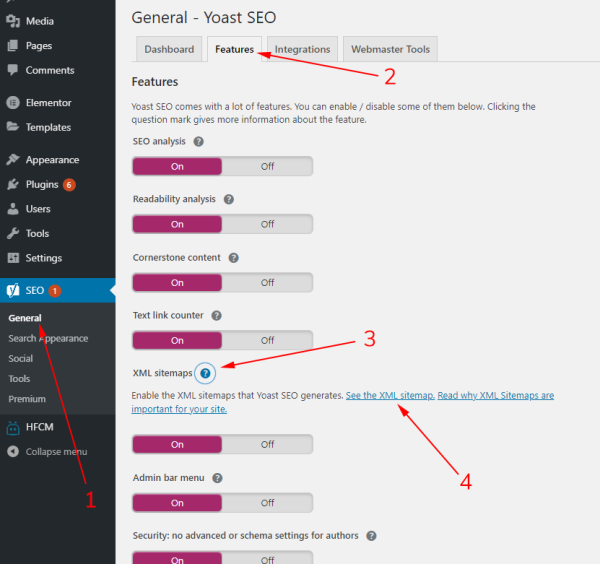Switch to the Dashboard tab

[x=169, y=49]
